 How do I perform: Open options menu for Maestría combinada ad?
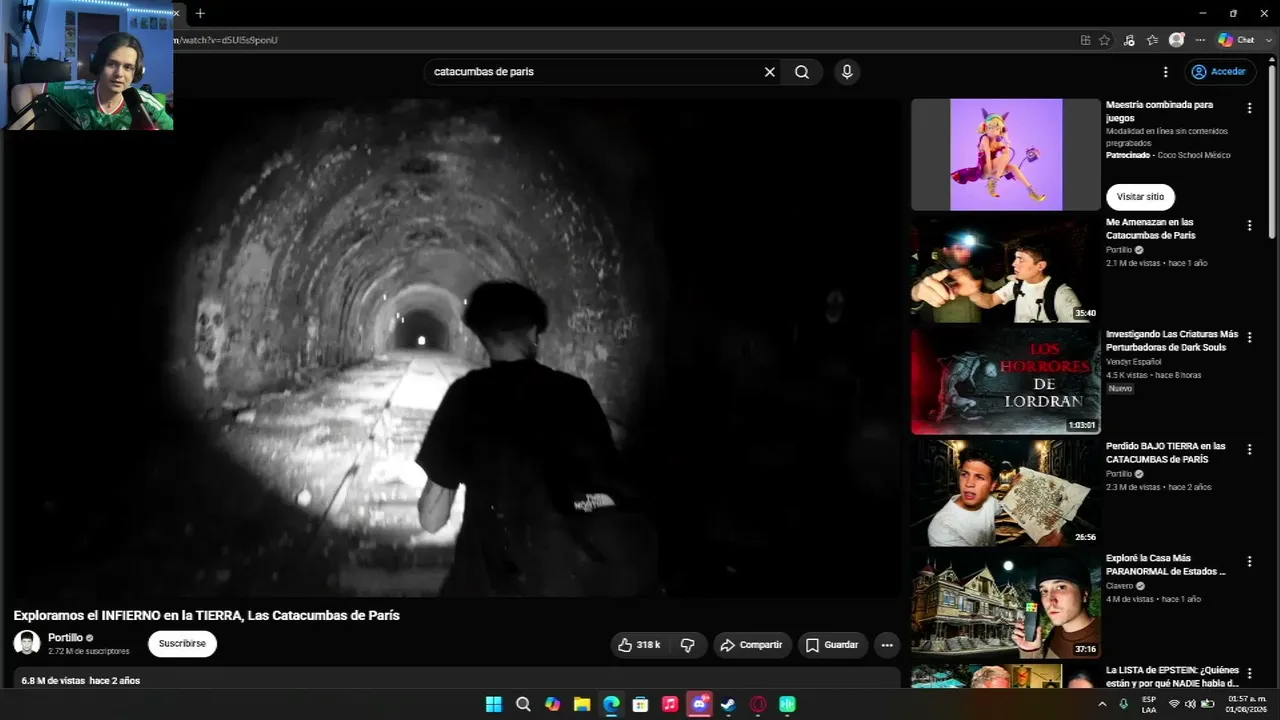[1249, 108]
